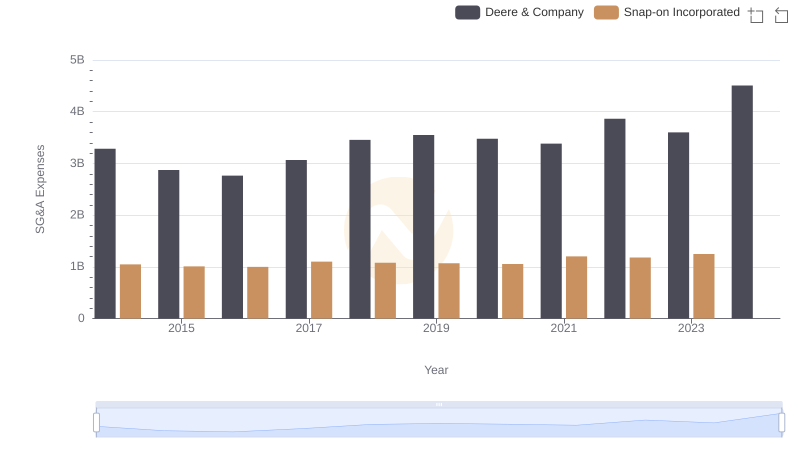Viewport: 800px width, 461px height.
Task: Click the zoom area select icon
Action: coord(756,15)
